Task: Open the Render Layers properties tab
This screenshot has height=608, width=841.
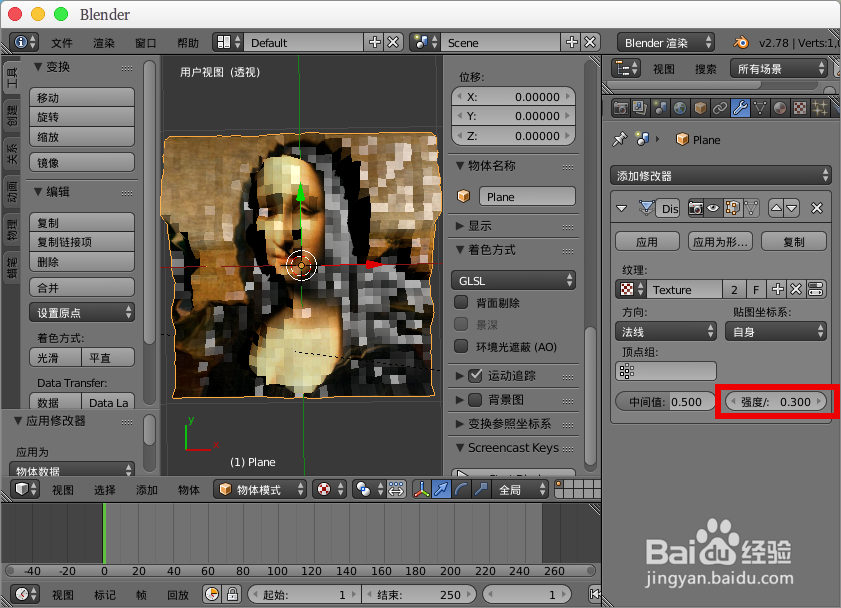Action: (640, 108)
